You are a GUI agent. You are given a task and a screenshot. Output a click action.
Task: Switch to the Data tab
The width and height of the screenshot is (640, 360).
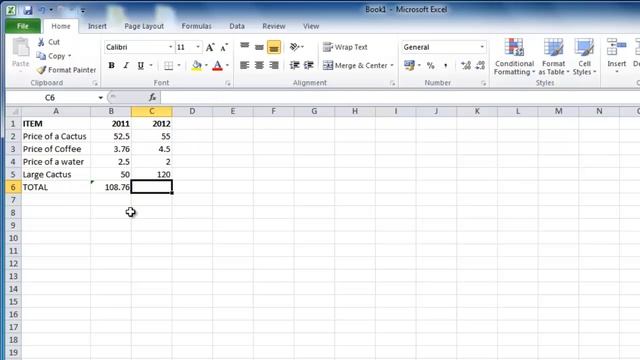[237, 26]
